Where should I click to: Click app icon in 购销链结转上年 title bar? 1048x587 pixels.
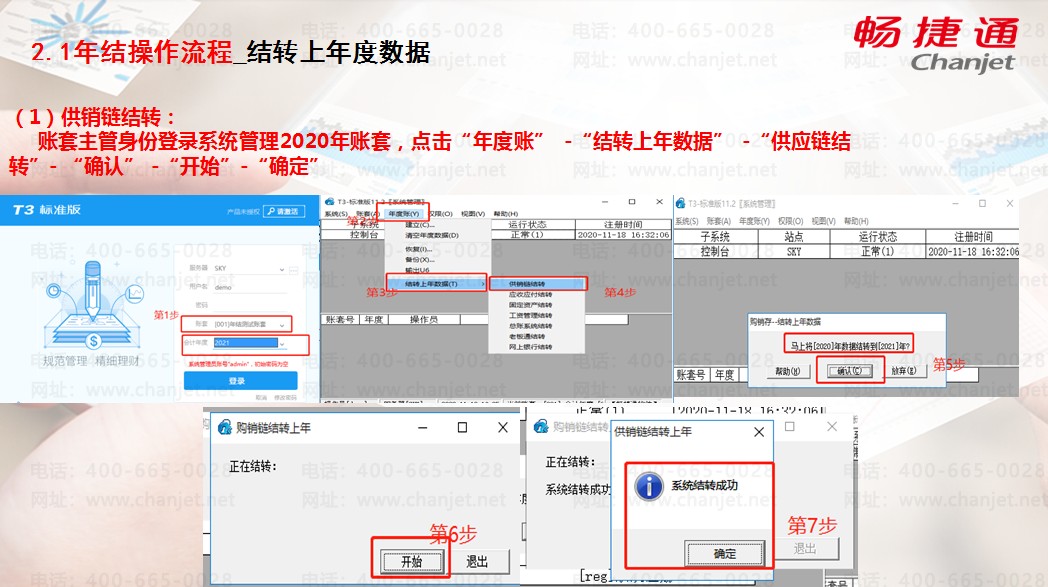[225, 427]
